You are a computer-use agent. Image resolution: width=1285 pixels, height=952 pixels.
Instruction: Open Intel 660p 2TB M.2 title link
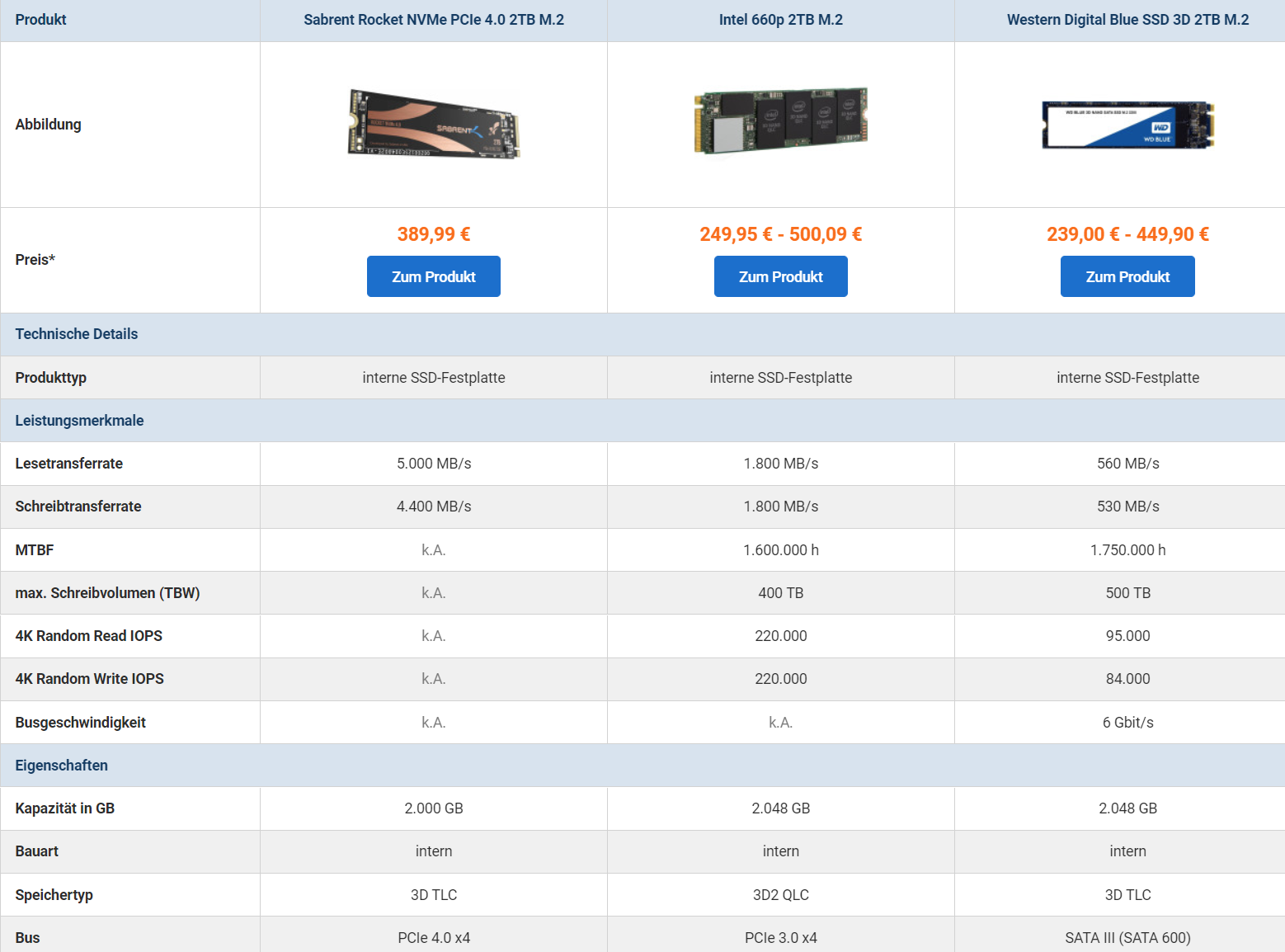pos(781,20)
